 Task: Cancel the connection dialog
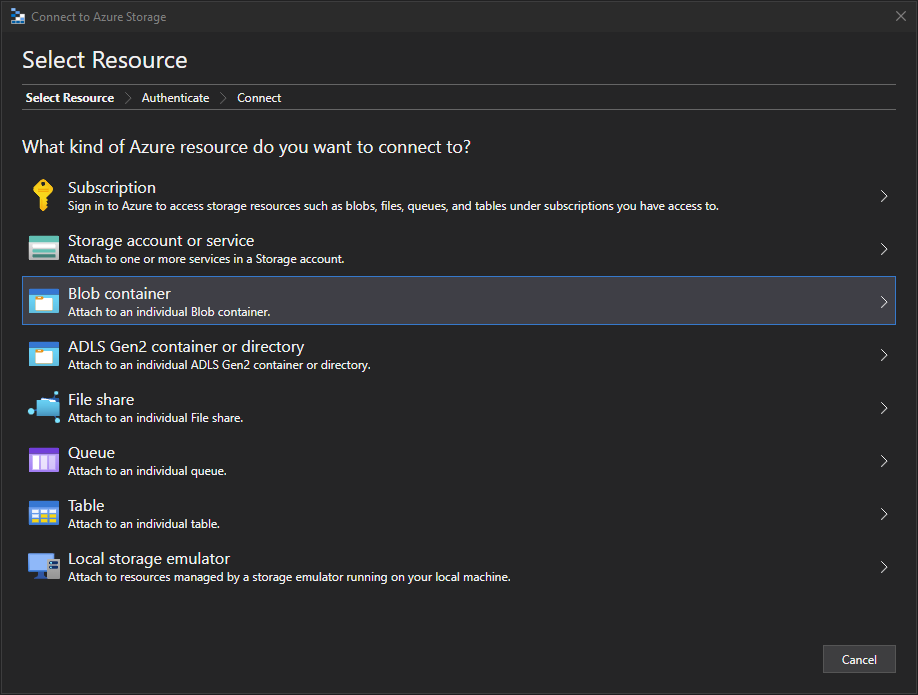(x=859, y=659)
